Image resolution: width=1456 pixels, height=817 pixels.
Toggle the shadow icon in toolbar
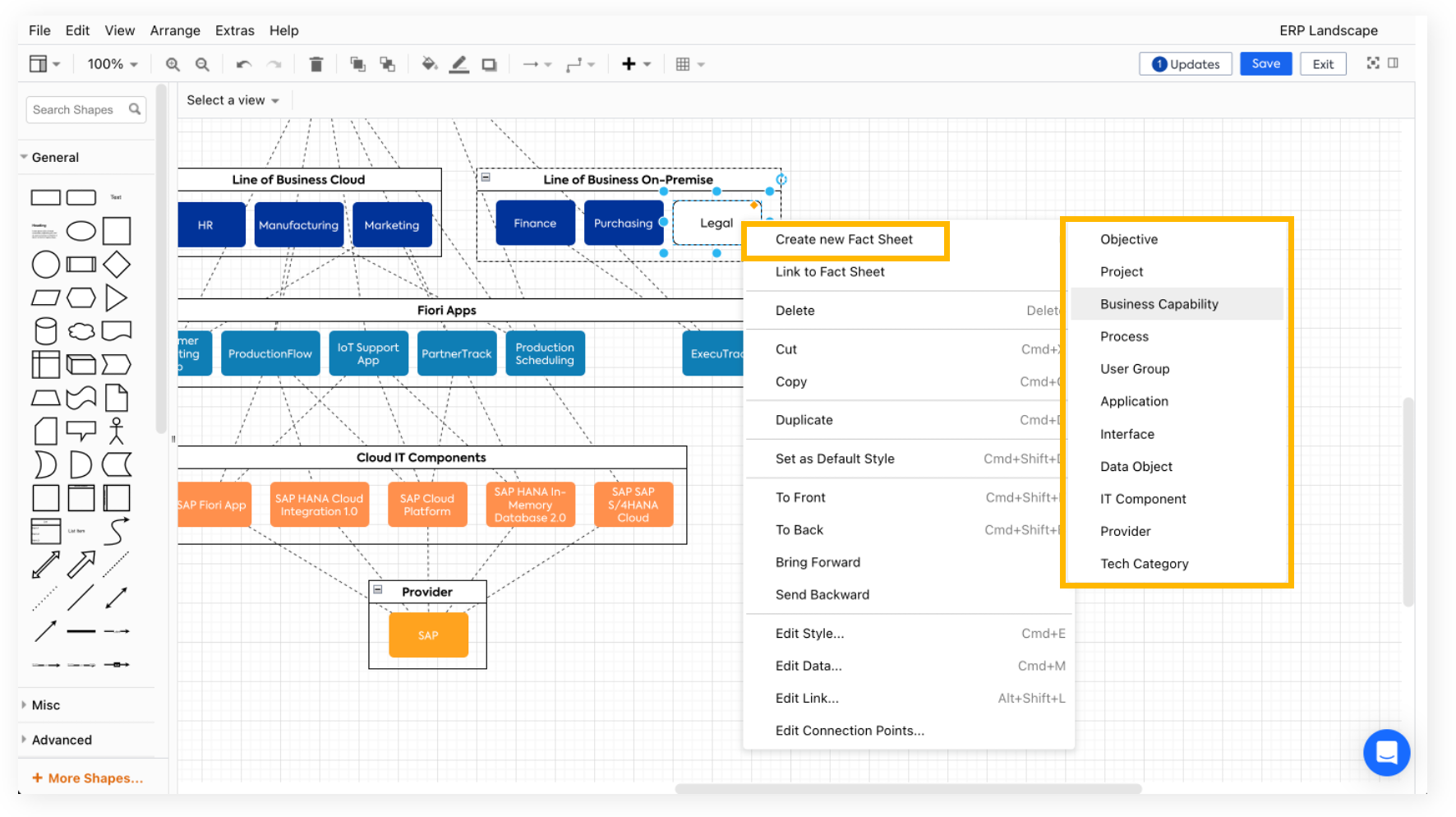pyautogui.click(x=490, y=64)
